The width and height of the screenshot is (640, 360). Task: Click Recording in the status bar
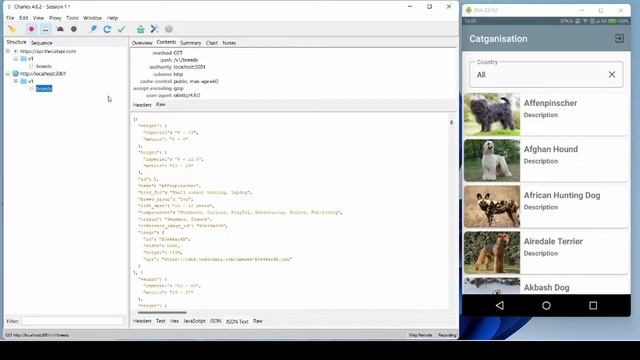coord(447,335)
